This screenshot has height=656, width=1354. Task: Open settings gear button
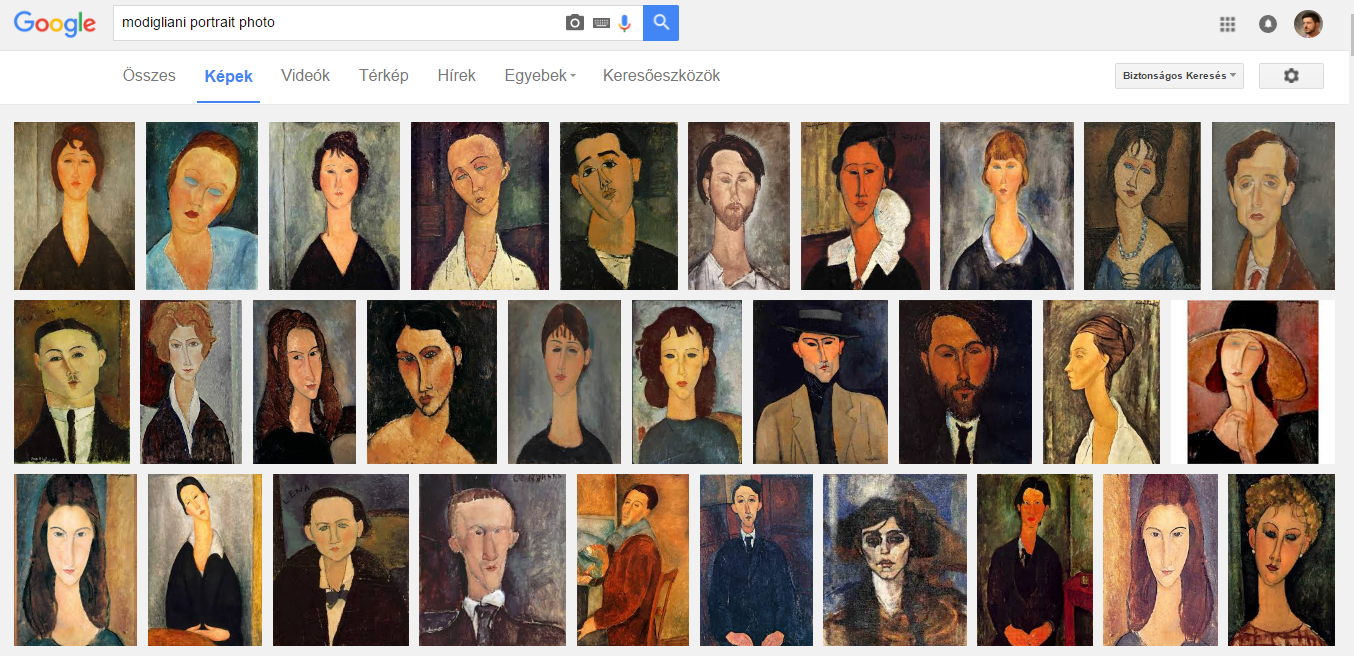click(x=1291, y=76)
